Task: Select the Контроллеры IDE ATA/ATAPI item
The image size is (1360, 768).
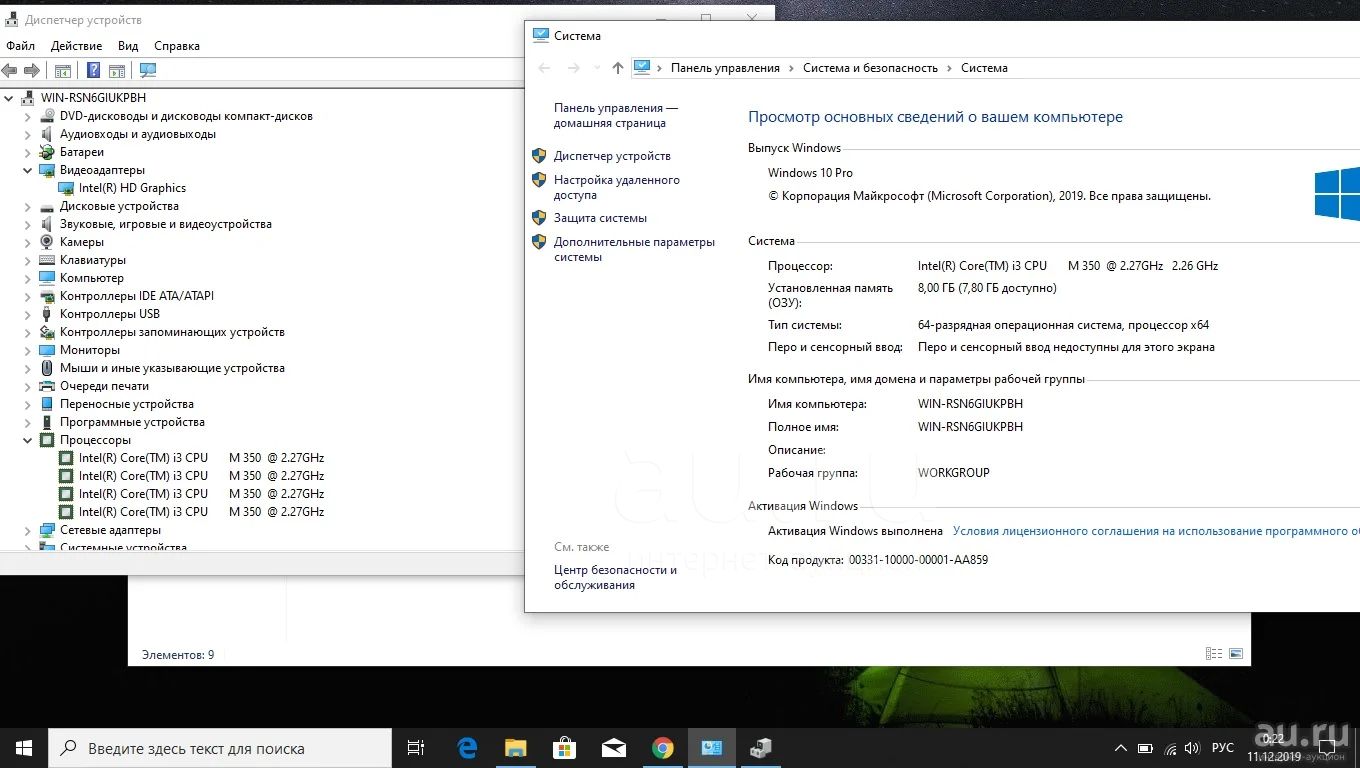Action: coord(137,296)
